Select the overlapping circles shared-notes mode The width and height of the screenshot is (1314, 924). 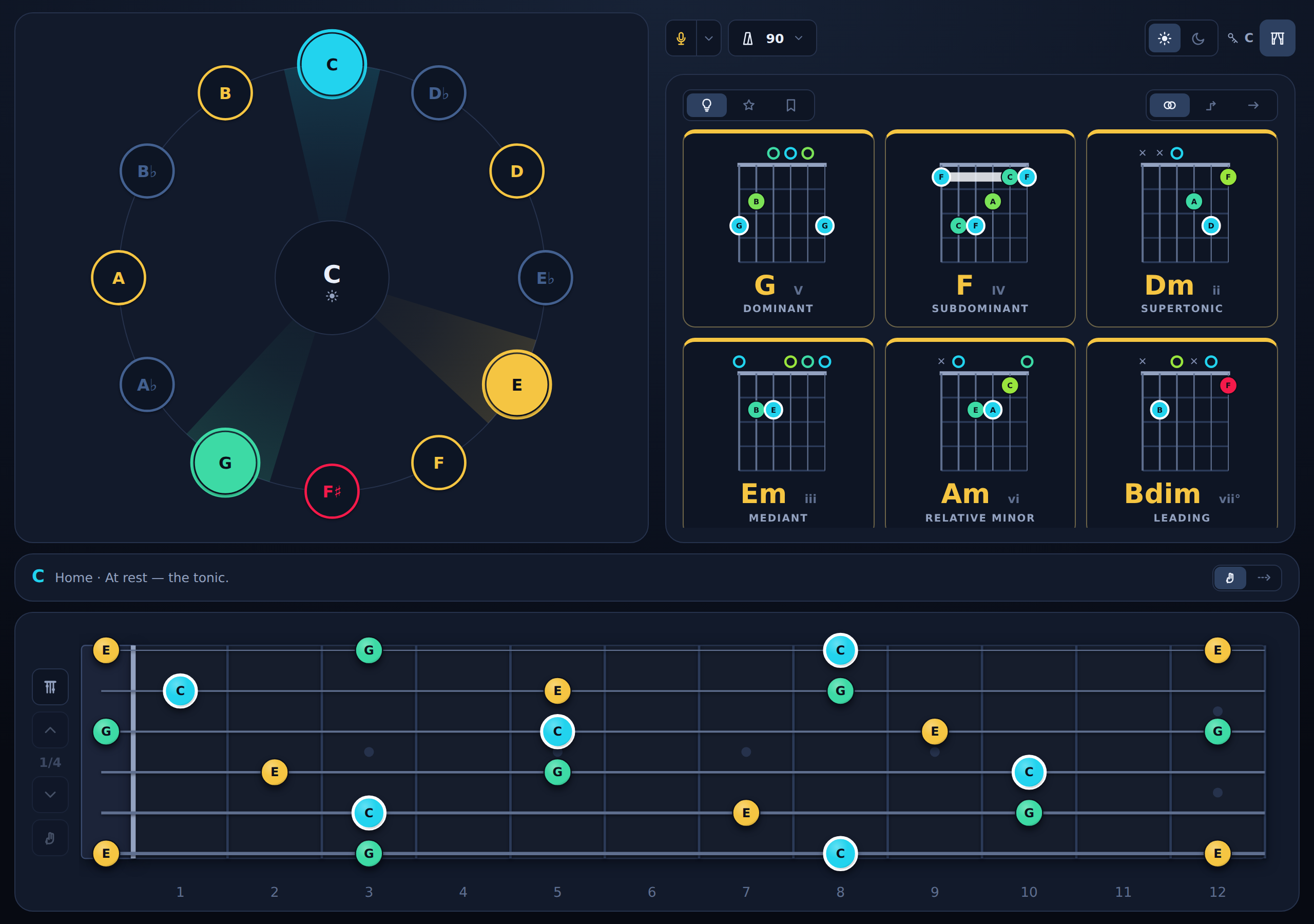(1170, 105)
